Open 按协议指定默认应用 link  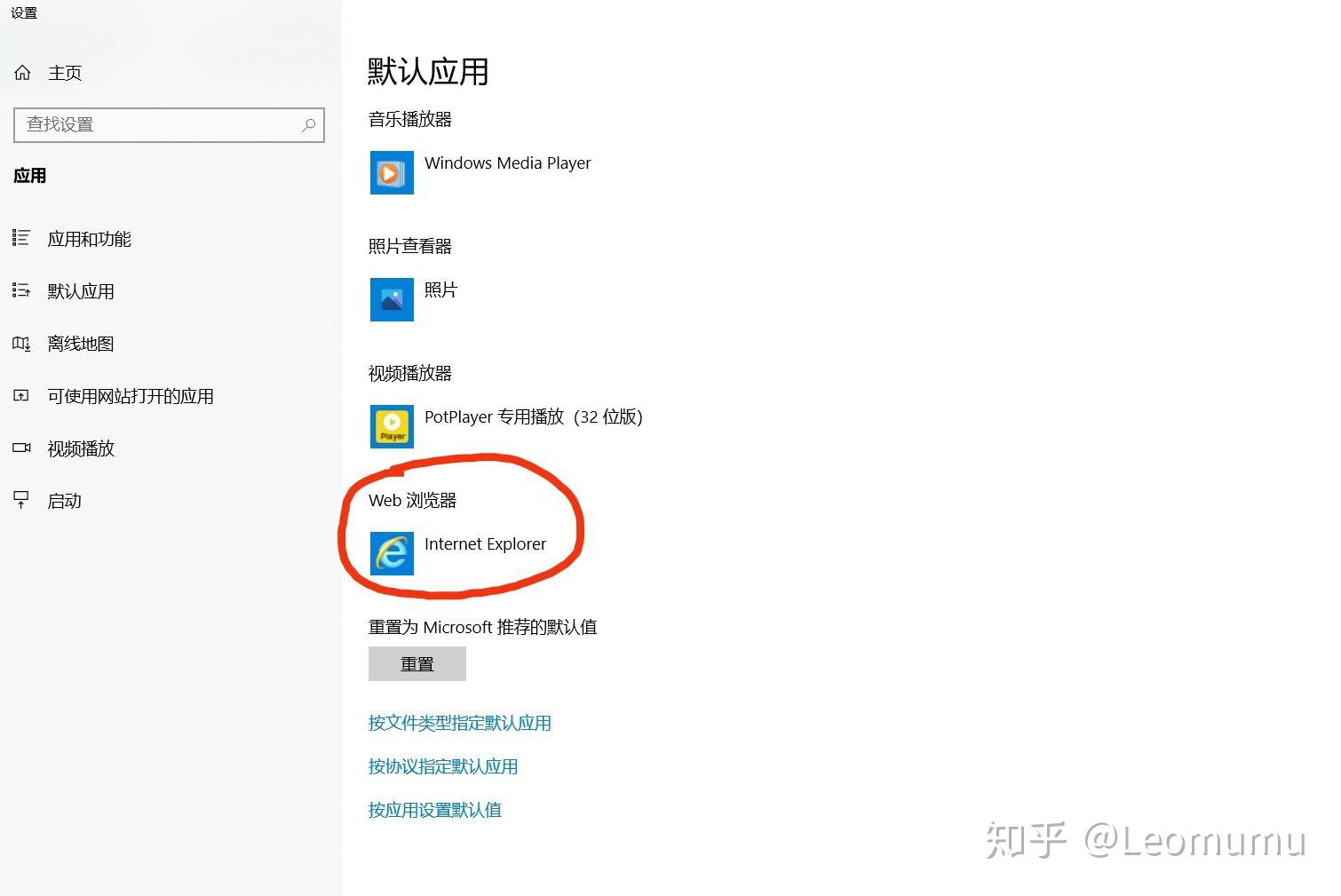pyautogui.click(x=443, y=766)
